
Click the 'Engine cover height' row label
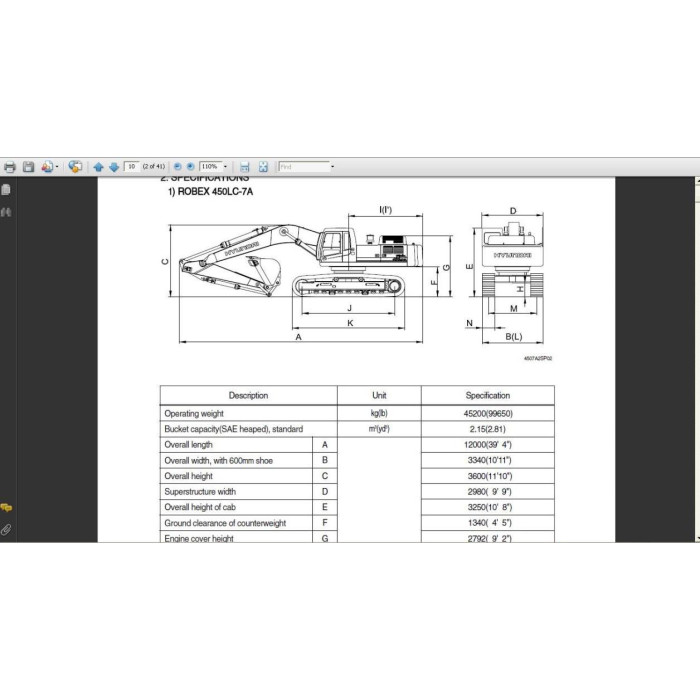[x=199, y=538]
